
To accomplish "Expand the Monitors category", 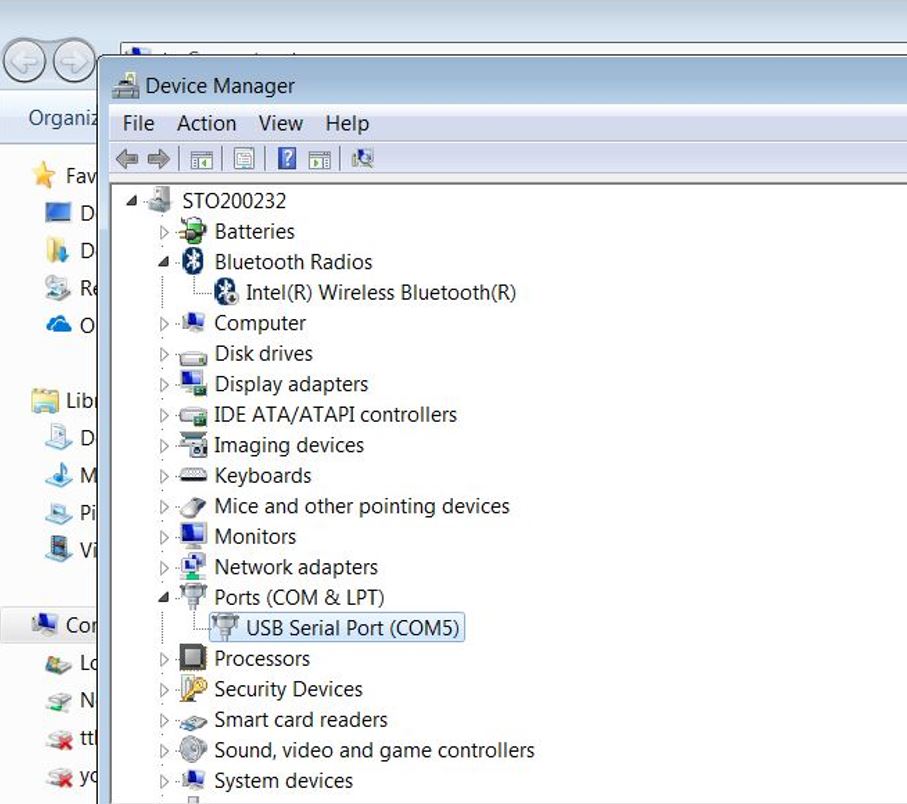I will pyautogui.click(x=164, y=537).
